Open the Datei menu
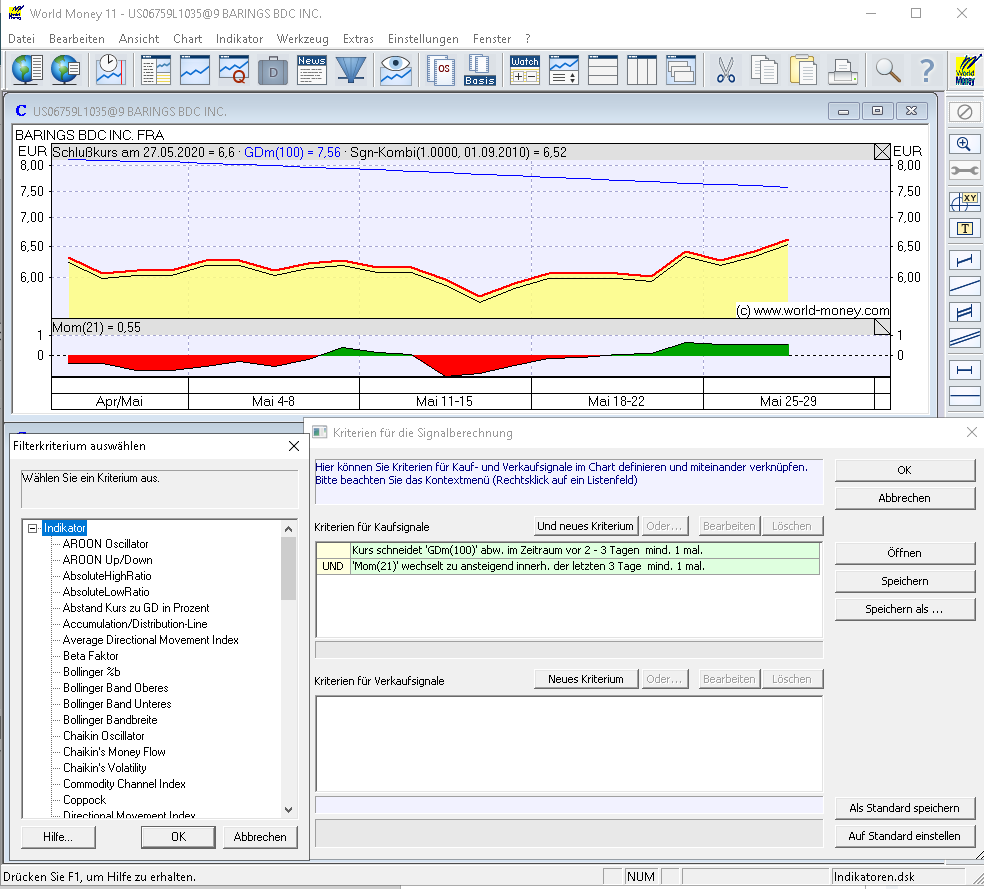This screenshot has height=889, width=984. click(x=21, y=39)
